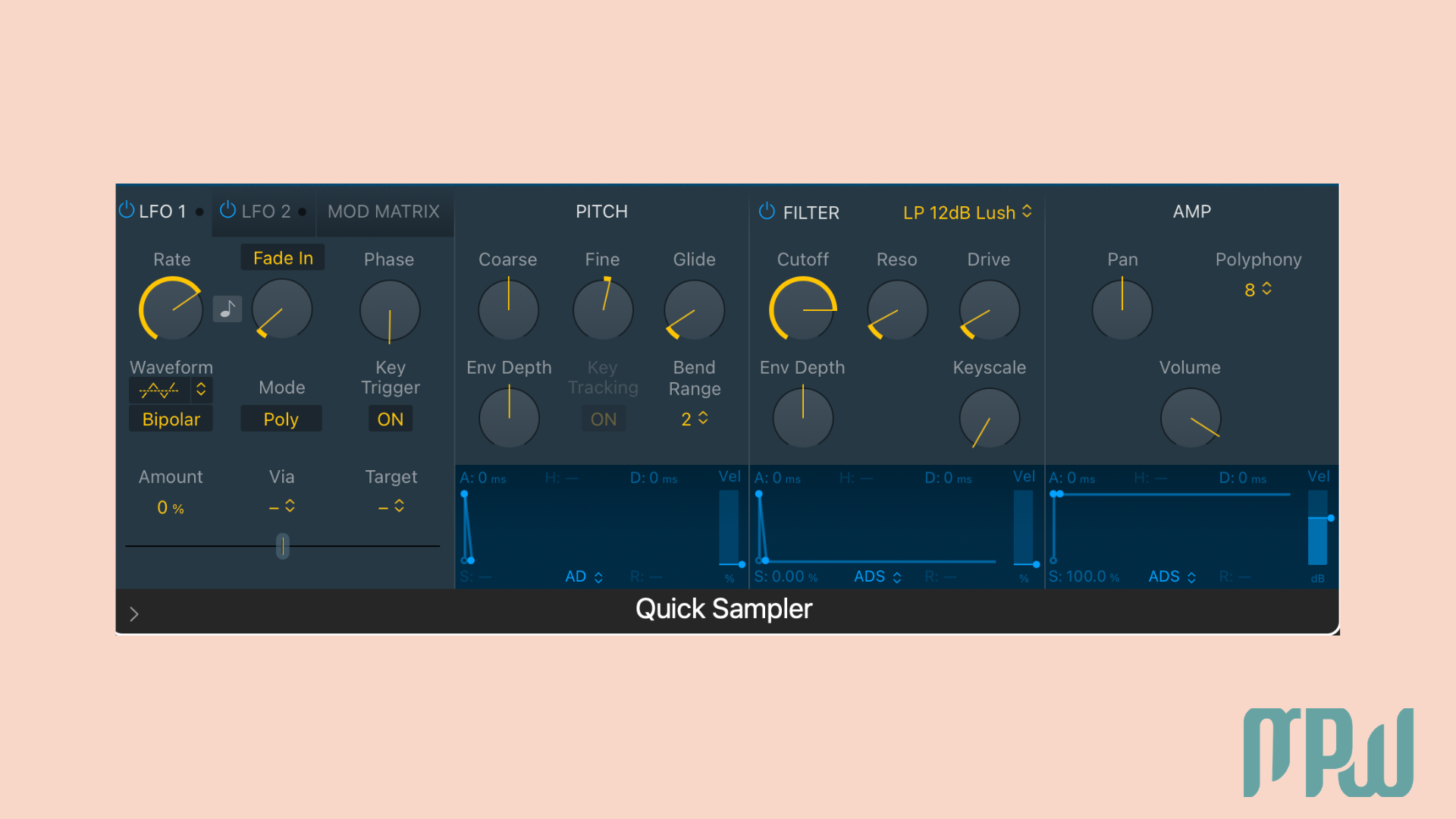Screen dimensions: 1456x819
Task: Switch to the MOD MATRIX tab
Action: point(383,211)
